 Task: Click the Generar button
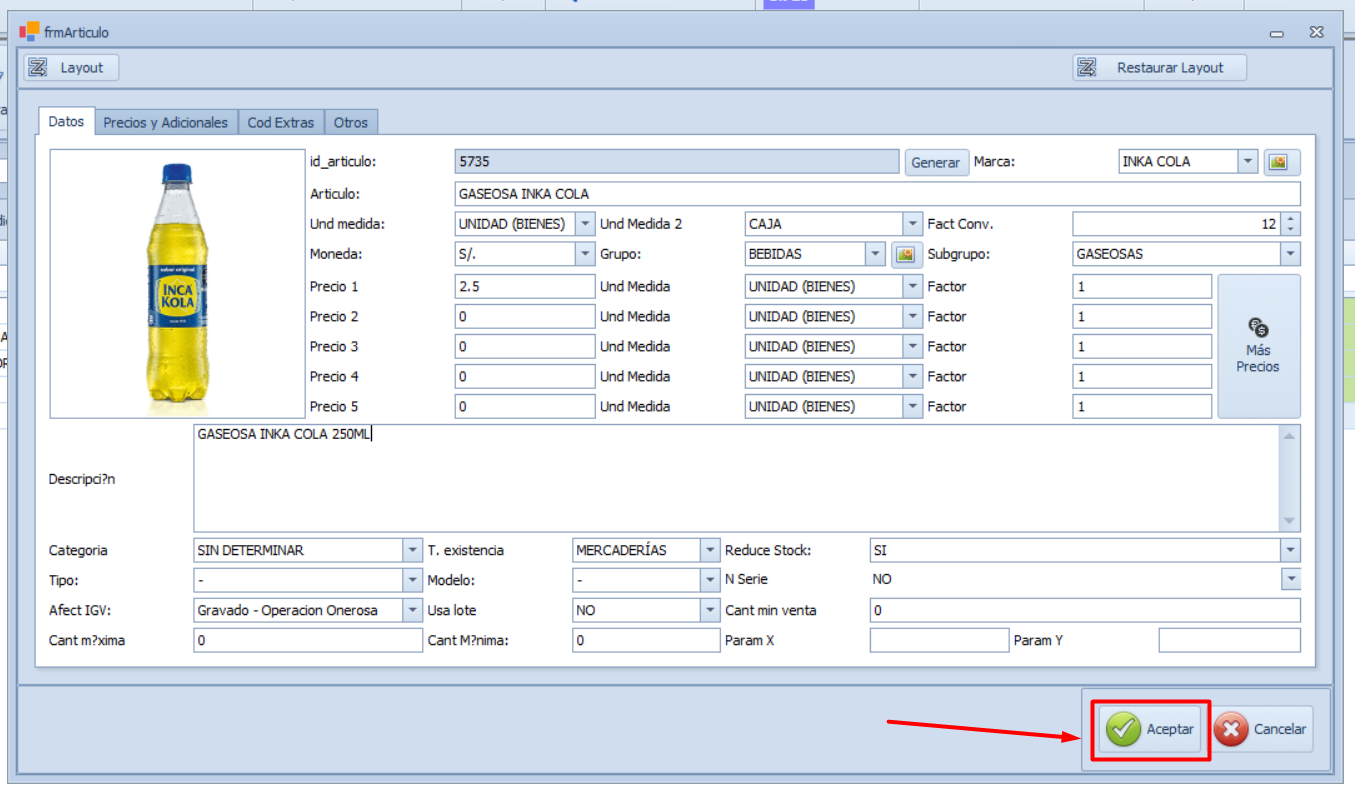(x=936, y=162)
